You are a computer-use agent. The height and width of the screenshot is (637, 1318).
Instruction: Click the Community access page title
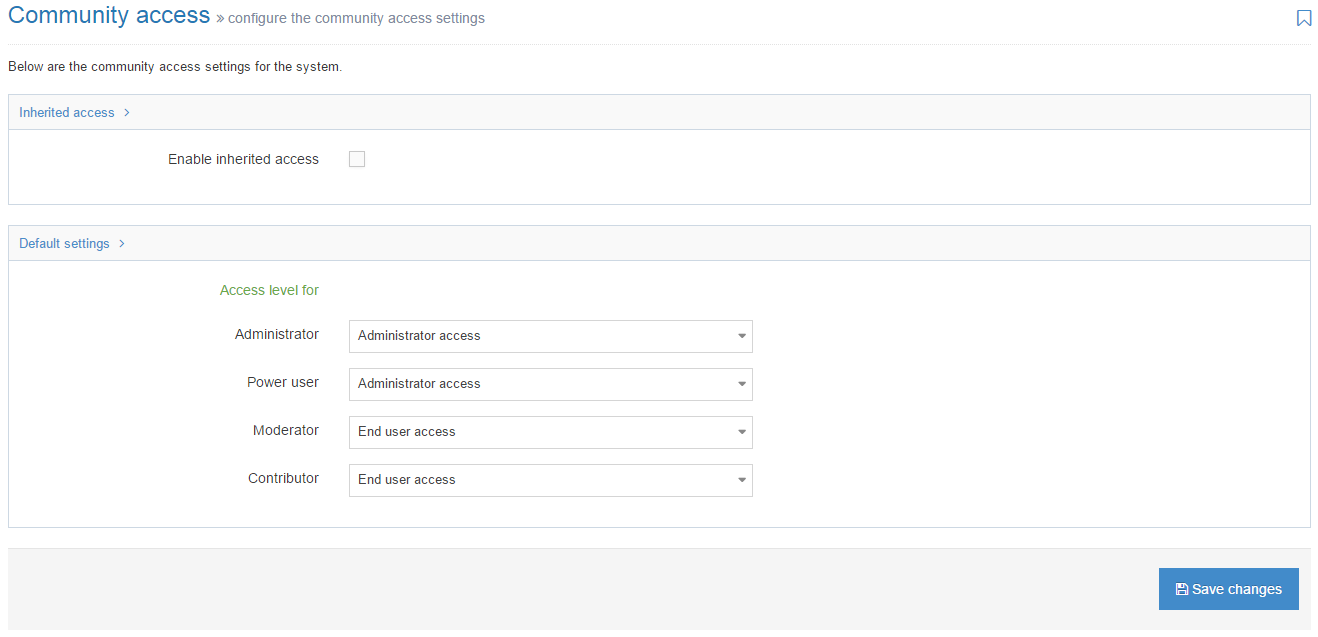point(109,16)
